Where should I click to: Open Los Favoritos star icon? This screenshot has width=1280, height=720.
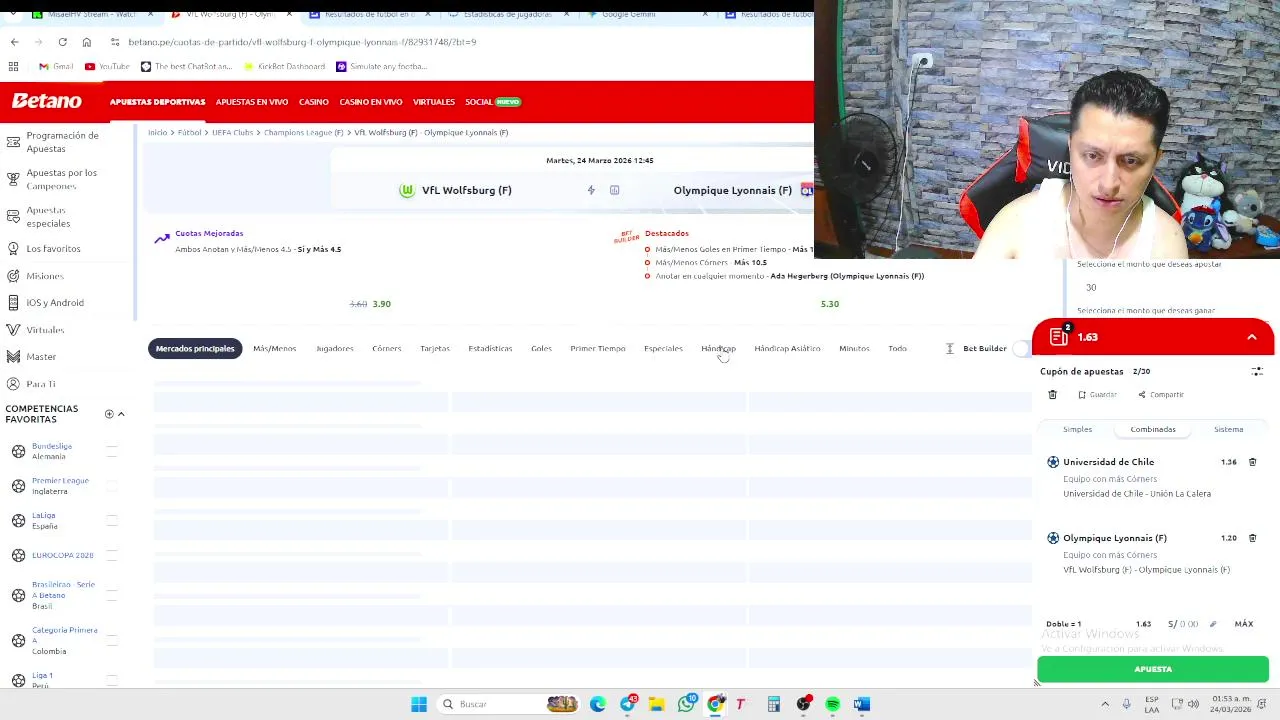coord(13,248)
